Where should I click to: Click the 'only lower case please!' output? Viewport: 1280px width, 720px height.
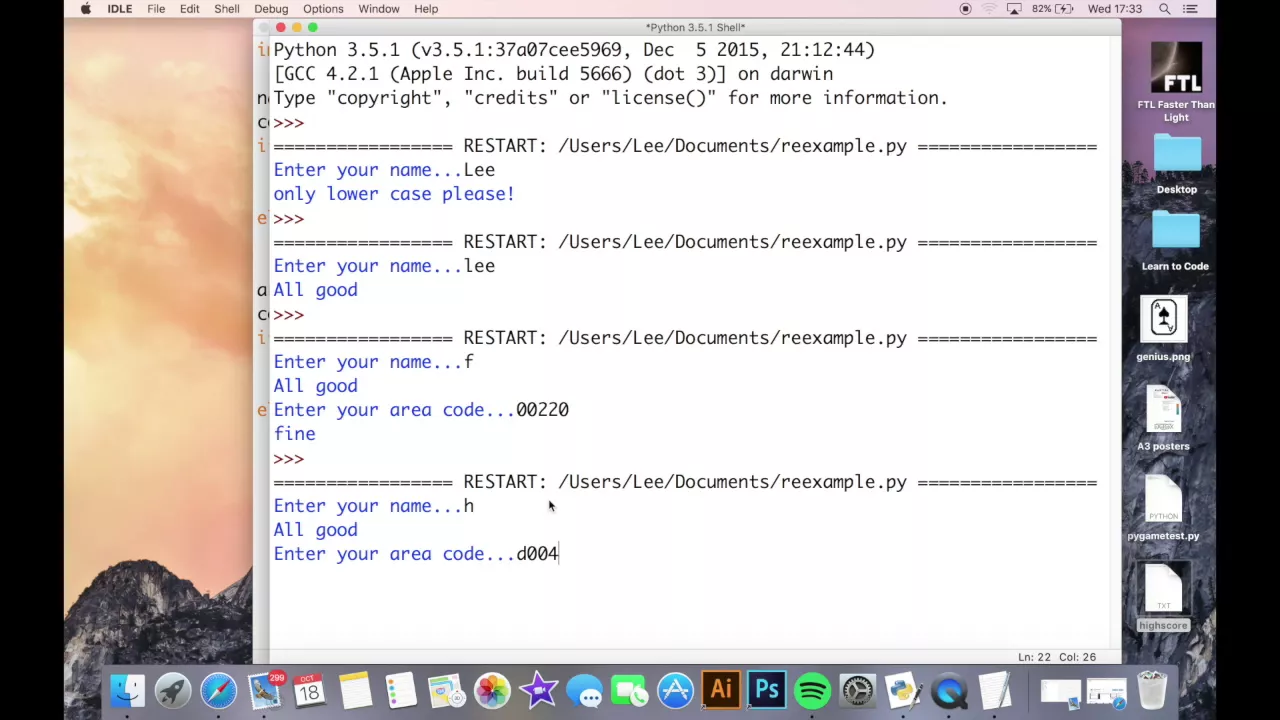tap(394, 194)
